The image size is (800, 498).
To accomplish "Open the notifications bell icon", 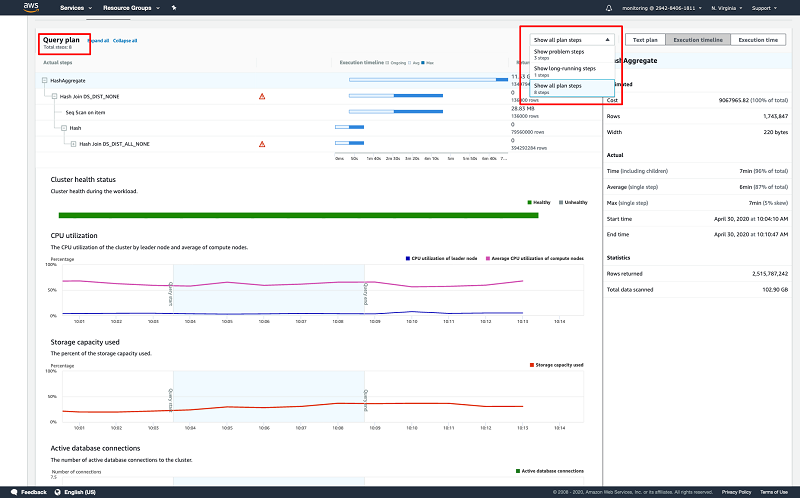I will (610, 7).
